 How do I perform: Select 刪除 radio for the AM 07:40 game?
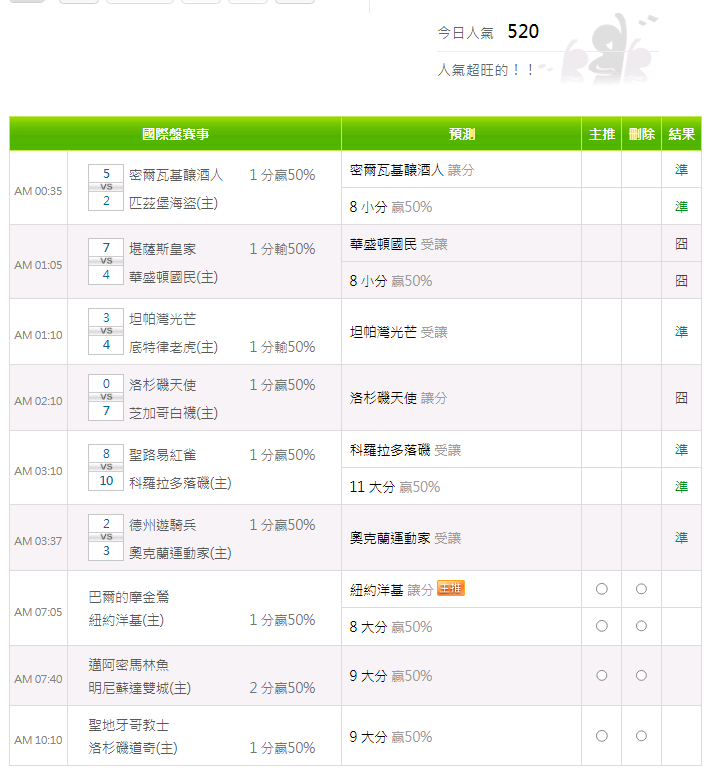pyautogui.click(x=641, y=675)
